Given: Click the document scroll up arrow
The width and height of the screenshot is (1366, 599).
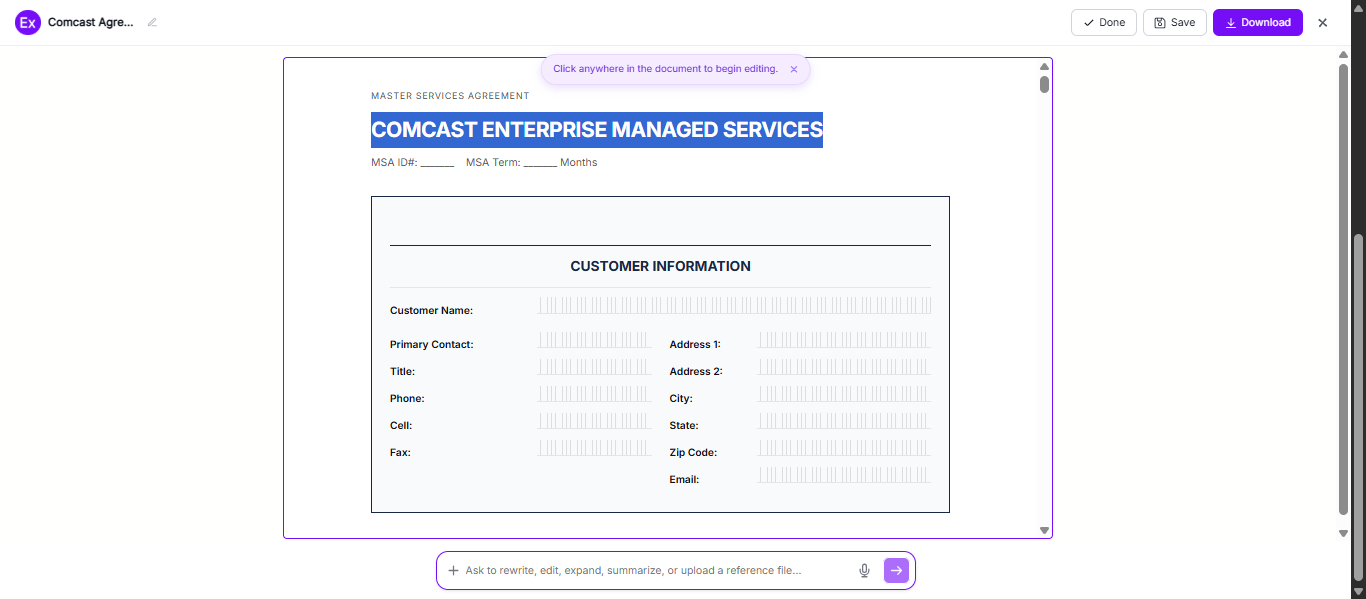Looking at the screenshot, I should [x=1044, y=67].
